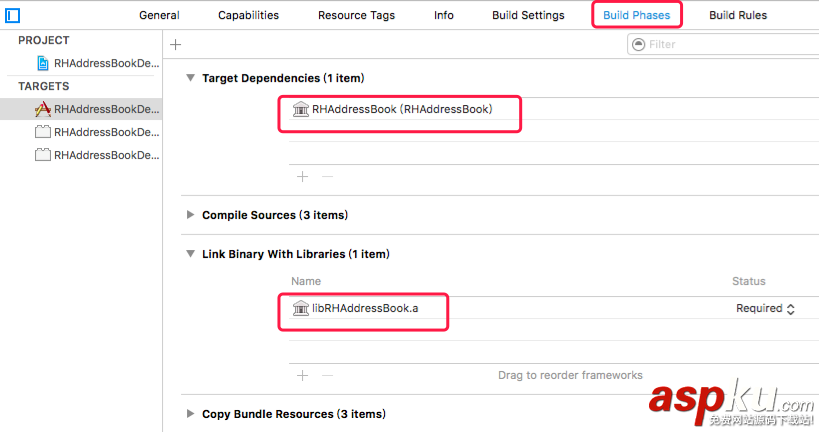
Task: Open the Capabilities tab
Action: coord(248,16)
